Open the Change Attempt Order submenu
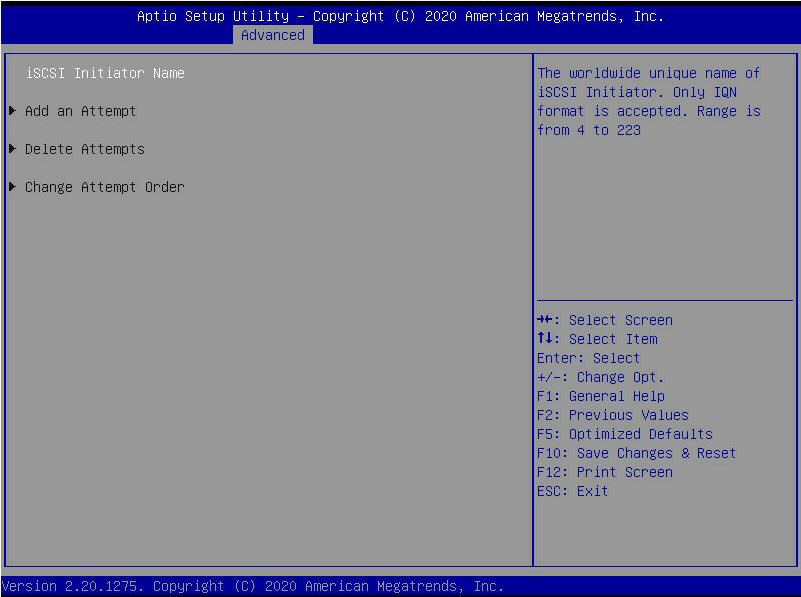 click(105, 187)
